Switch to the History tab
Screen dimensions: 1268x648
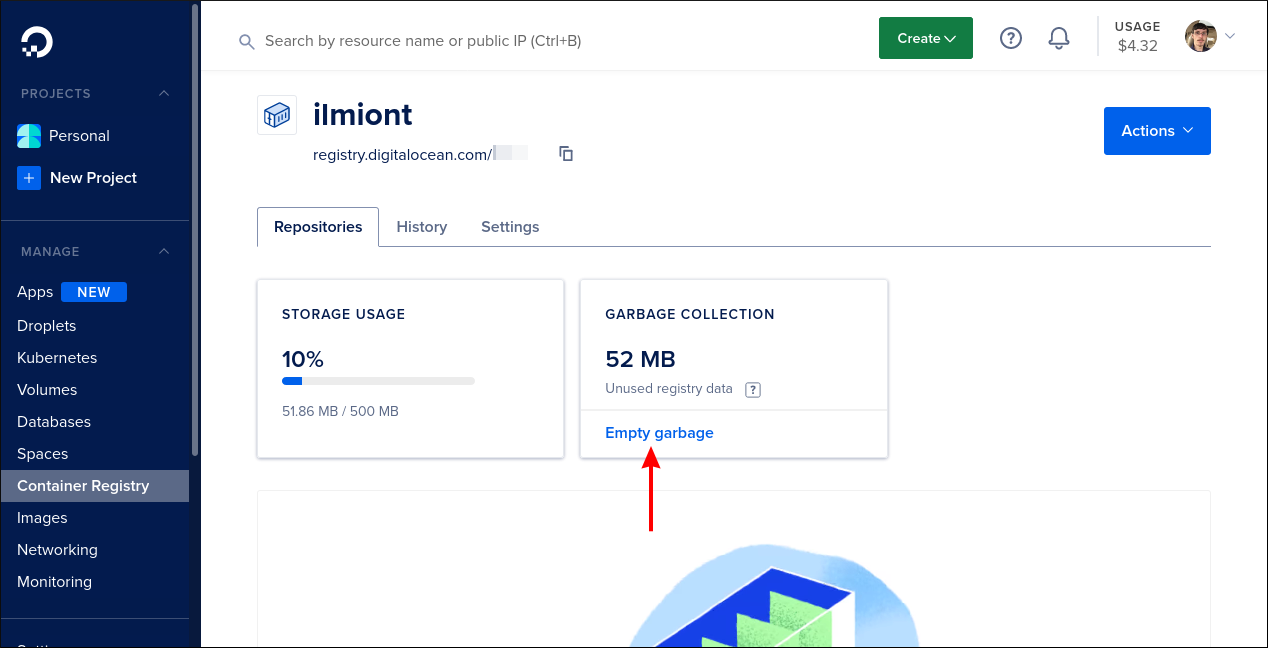tap(421, 227)
